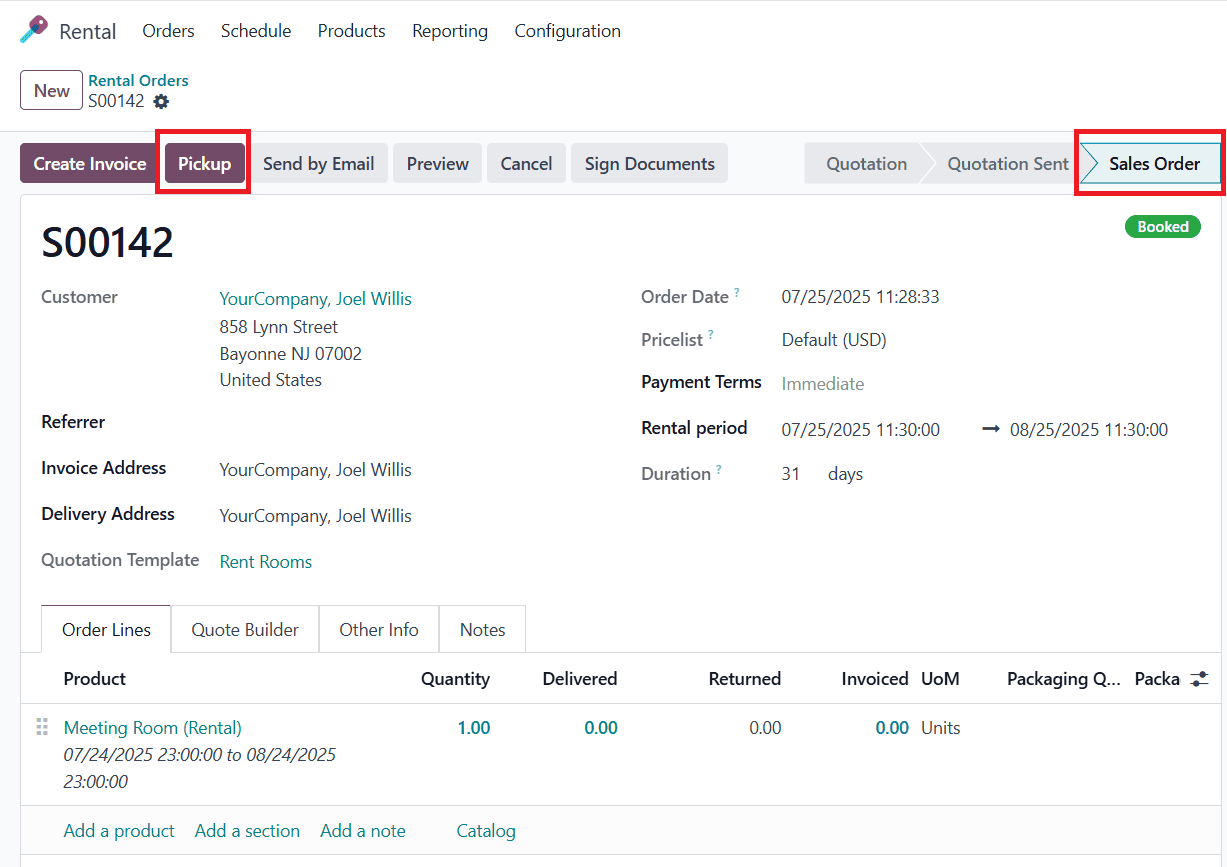Click the Units UoM cell
The width and height of the screenshot is (1227, 867).
[x=941, y=728]
